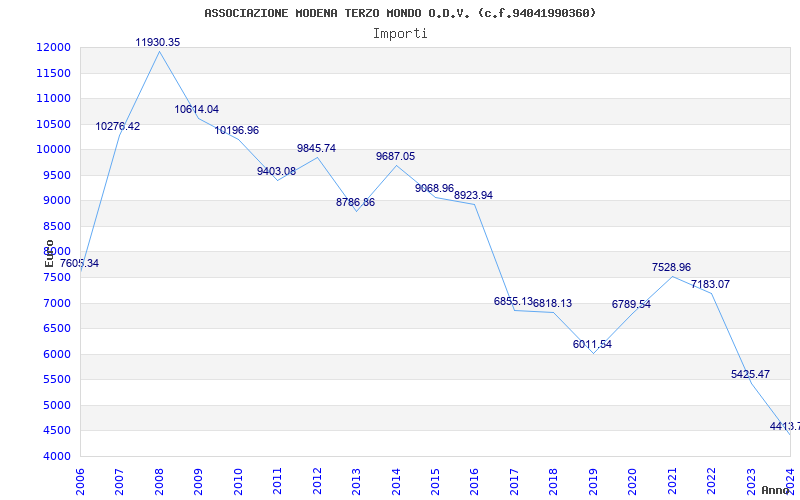The image size is (800, 500).
Task: Select the 2017 year on x-axis
Action: click(x=514, y=482)
